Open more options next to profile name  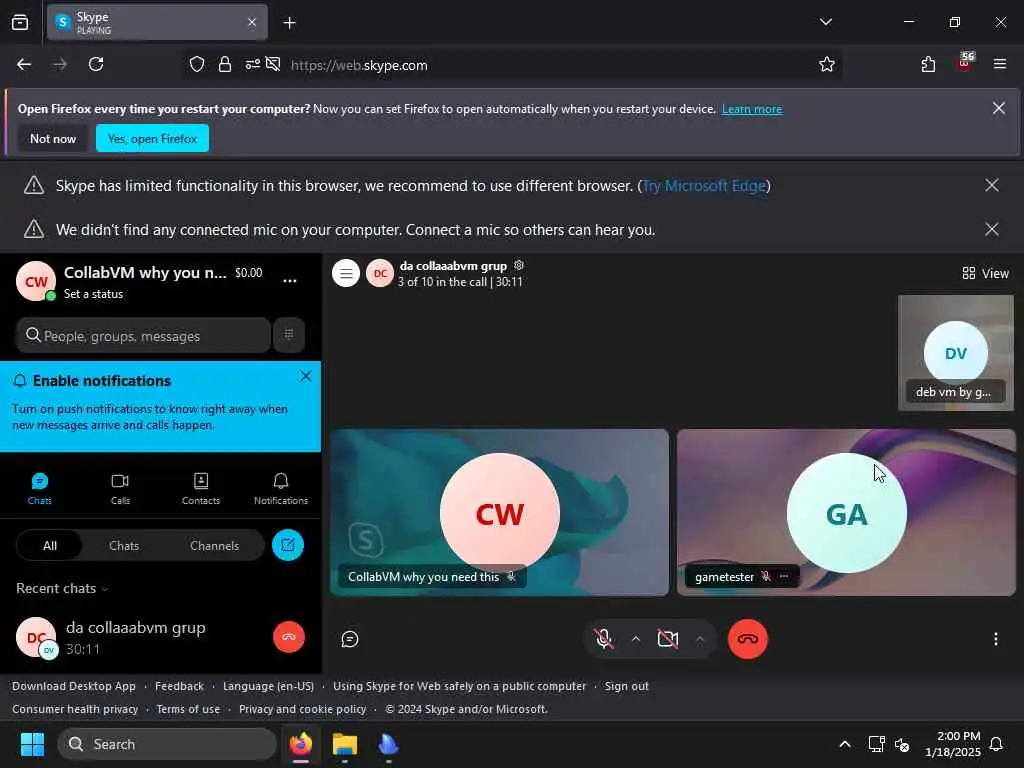tap(289, 281)
